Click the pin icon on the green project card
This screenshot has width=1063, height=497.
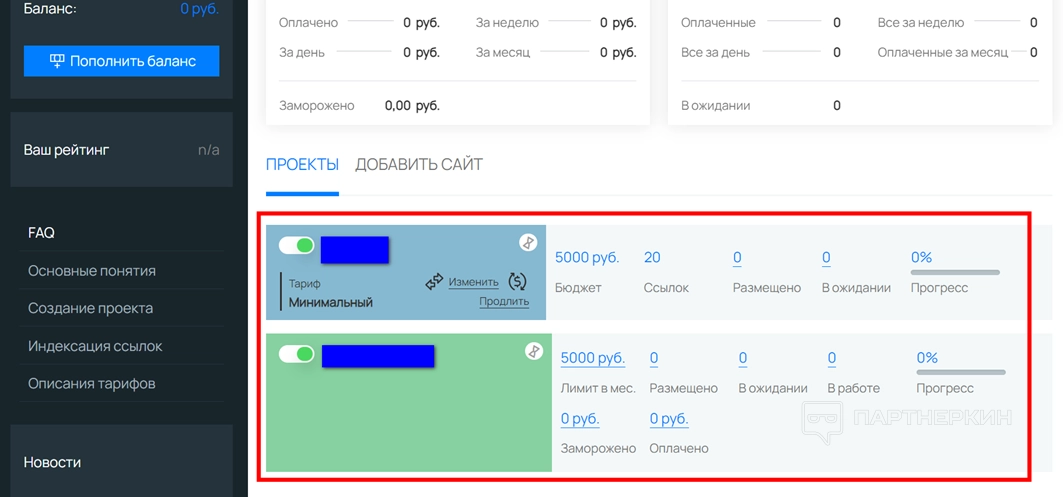tap(534, 351)
